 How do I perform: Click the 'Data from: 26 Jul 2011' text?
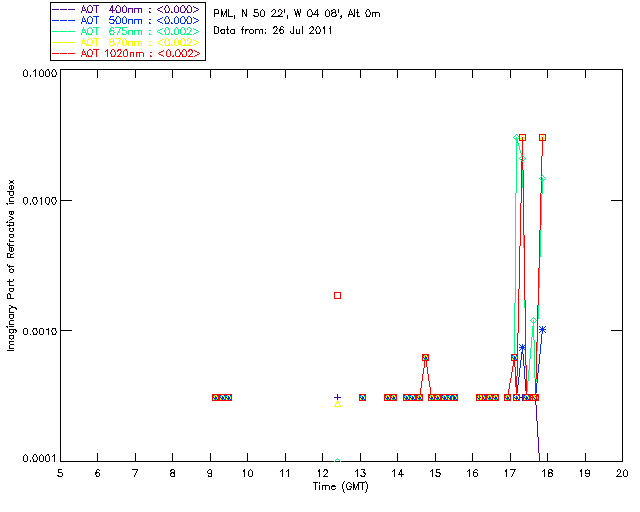273,31
